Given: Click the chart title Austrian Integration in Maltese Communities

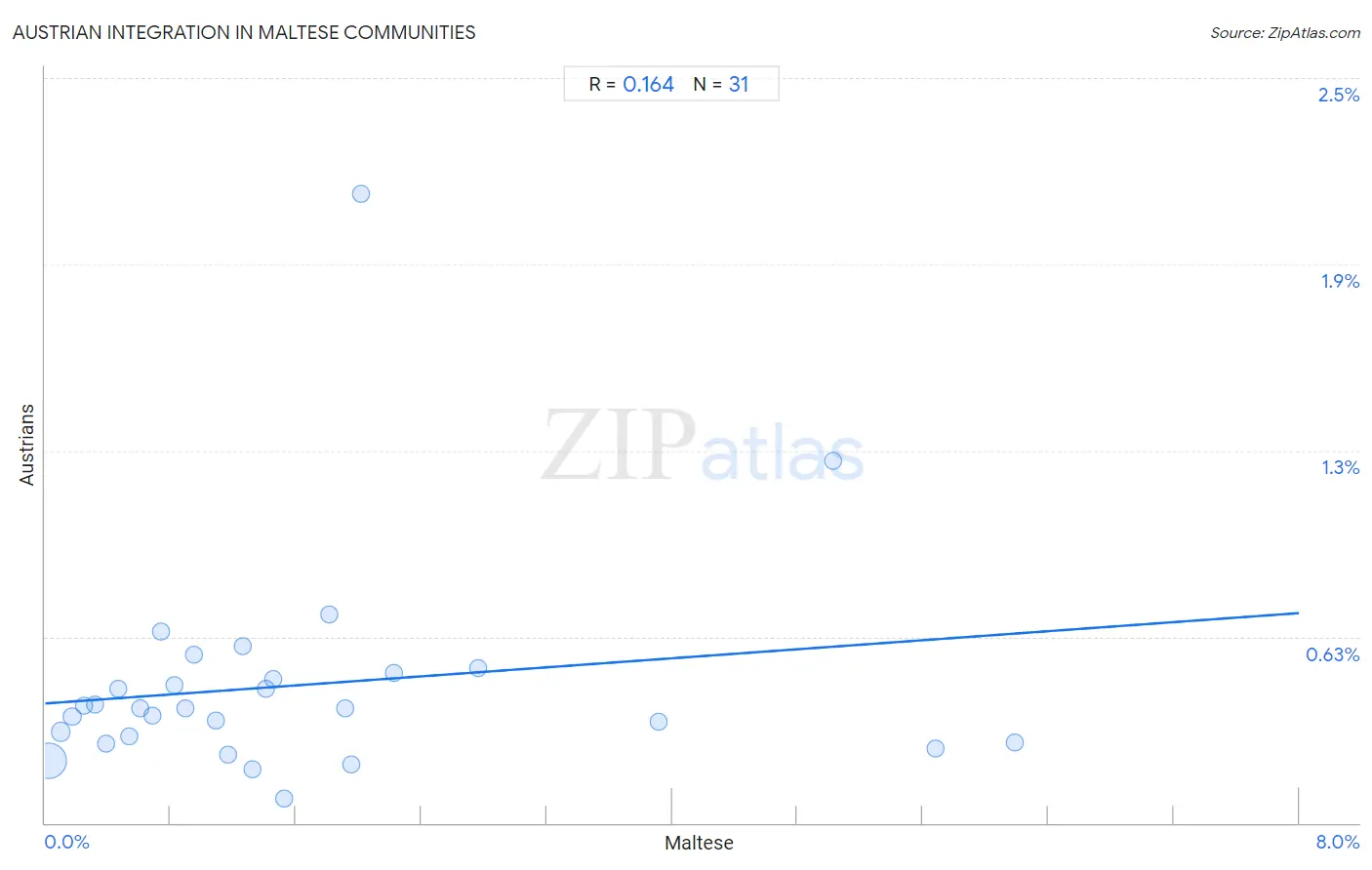Looking at the screenshot, I should click(244, 32).
